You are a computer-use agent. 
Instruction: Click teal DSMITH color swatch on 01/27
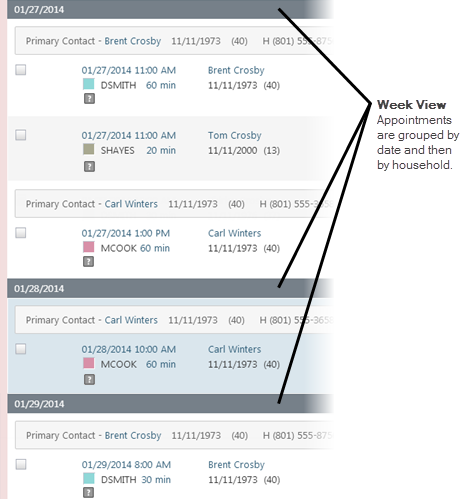tap(89, 84)
